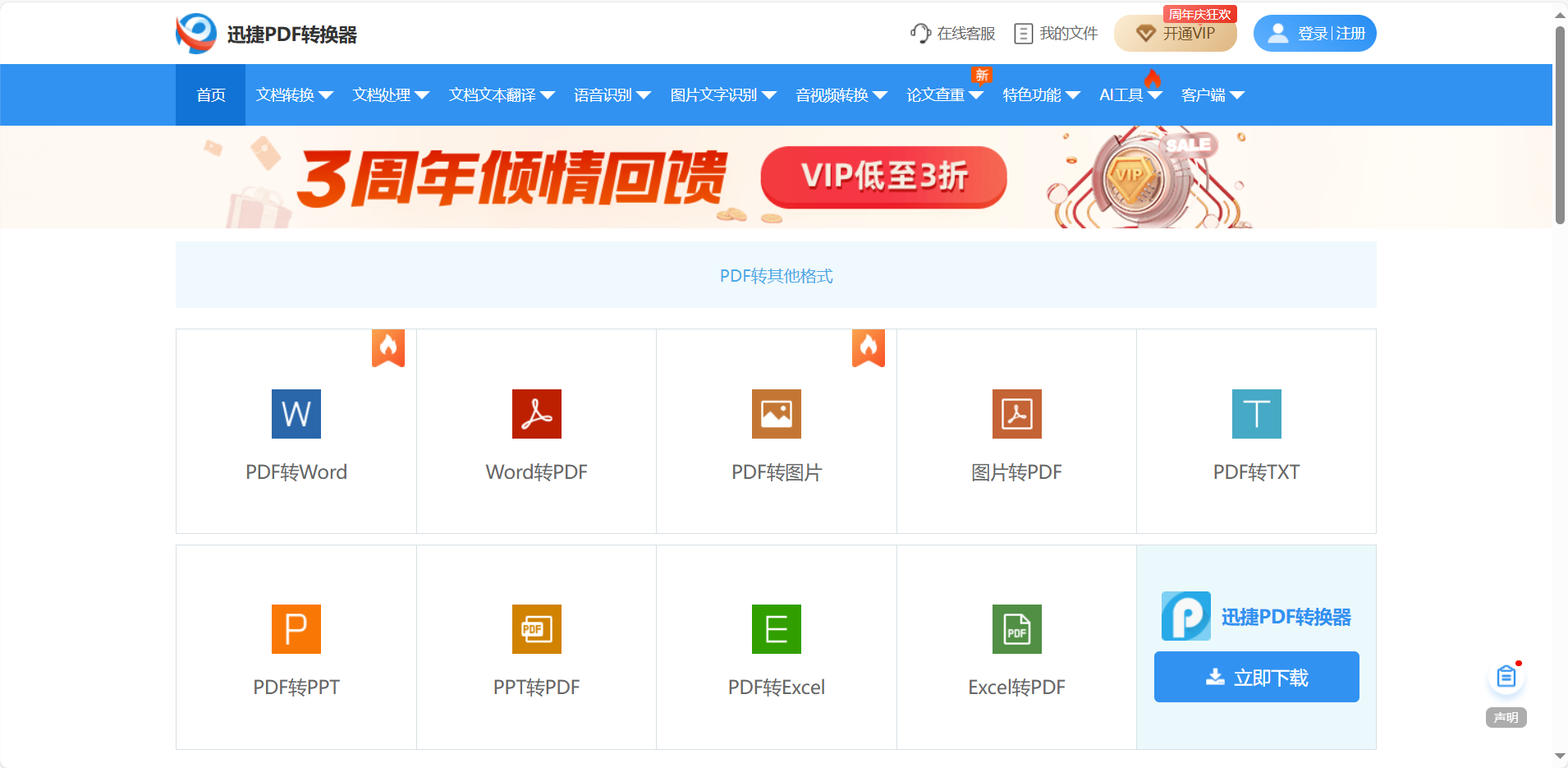Select the Word转PDF red Acrobat icon
Image resolution: width=1568 pixels, height=768 pixels.
[x=537, y=414]
